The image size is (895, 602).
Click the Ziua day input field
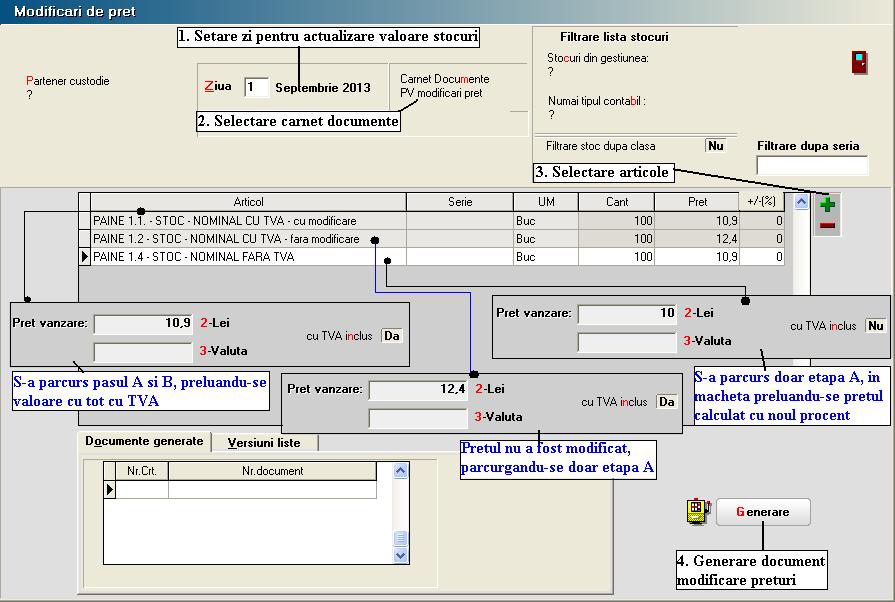(256, 87)
